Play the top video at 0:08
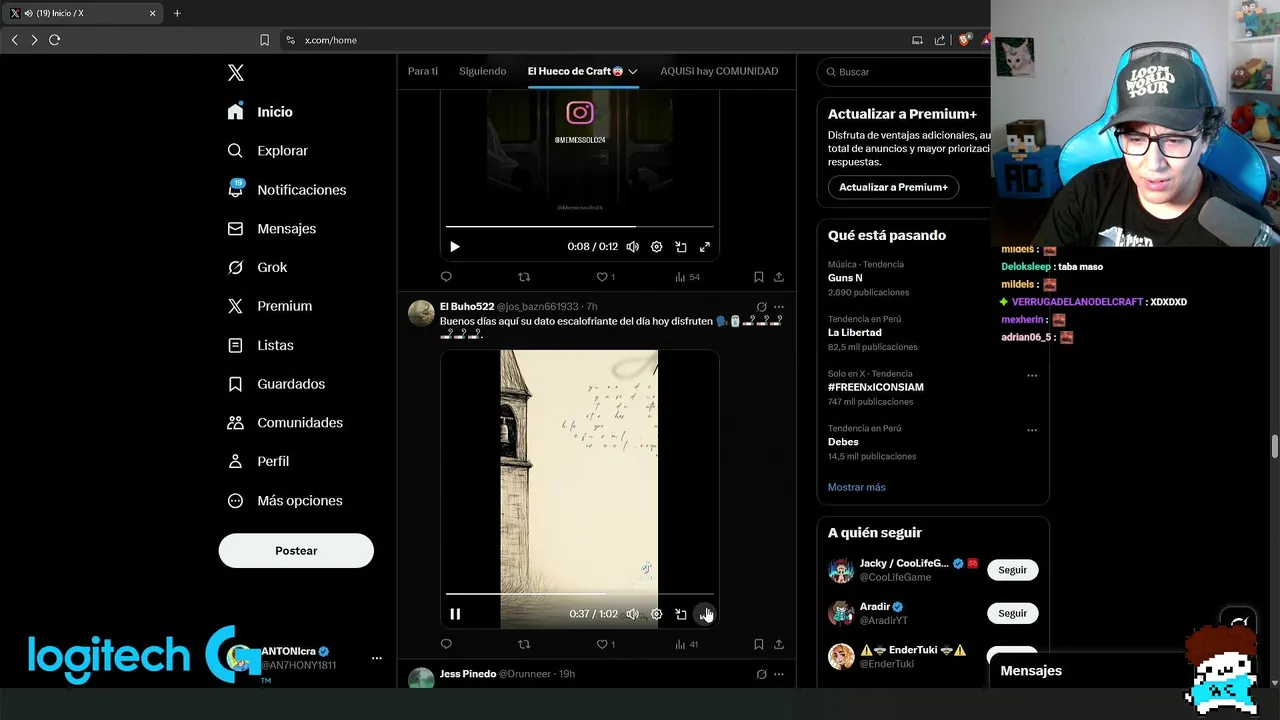 point(455,247)
